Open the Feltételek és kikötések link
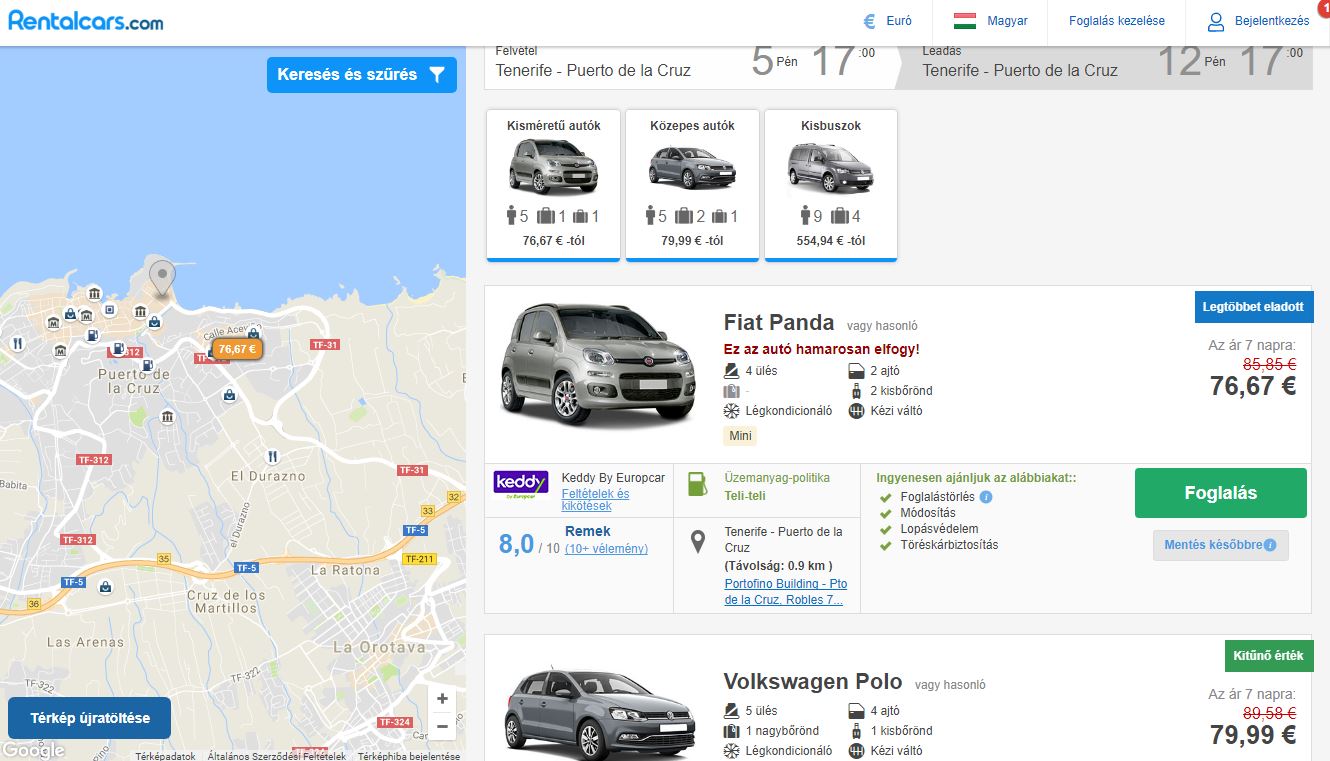1330x761 pixels. [595, 500]
